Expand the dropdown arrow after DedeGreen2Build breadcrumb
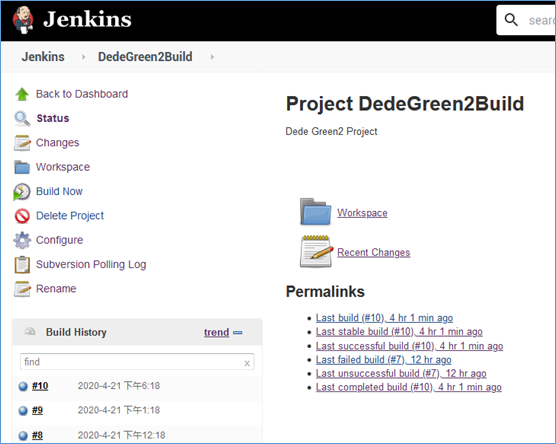 point(212,57)
